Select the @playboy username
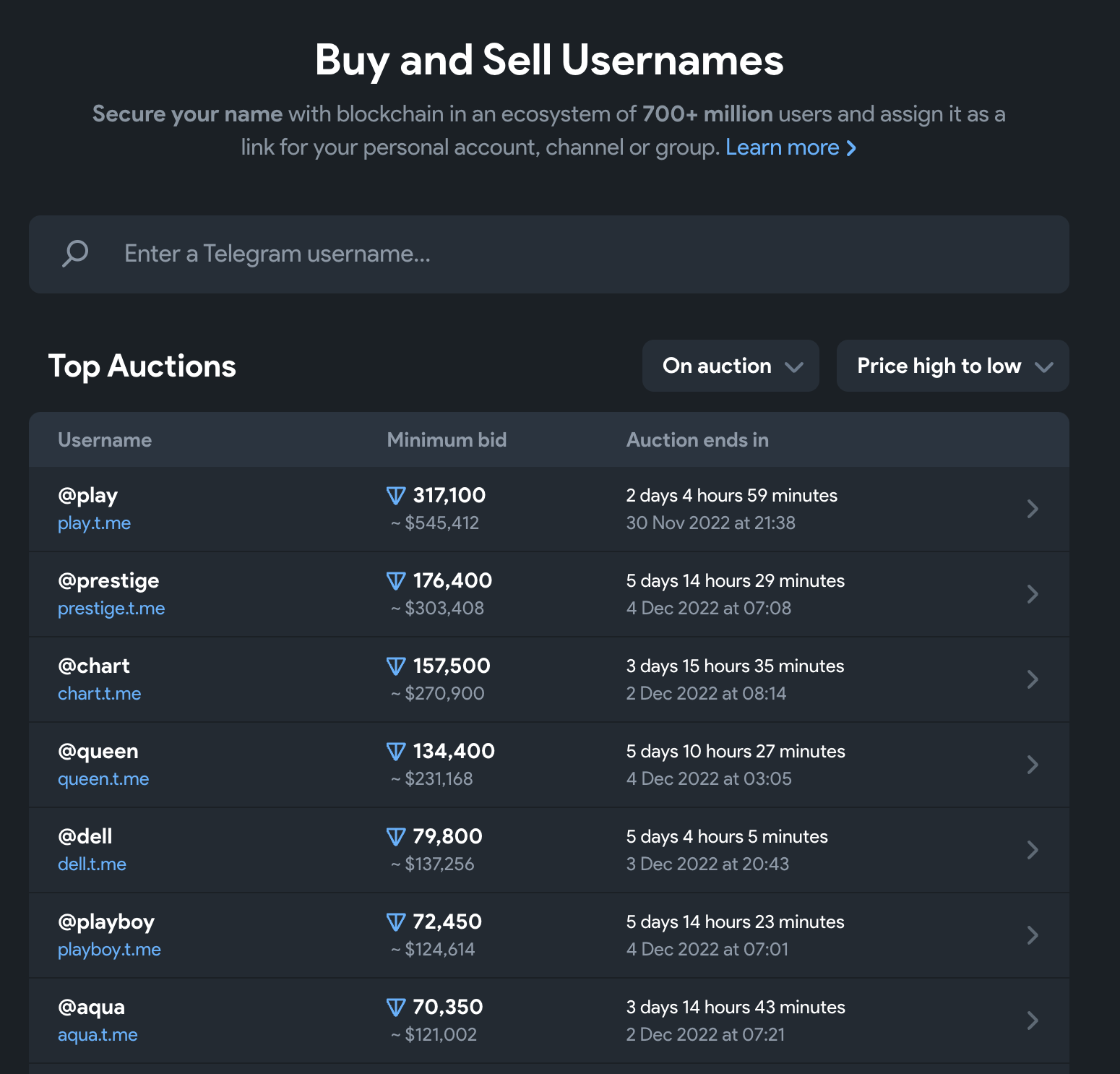Image resolution: width=1120 pixels, height=1074 pixels. click(106, 922)
